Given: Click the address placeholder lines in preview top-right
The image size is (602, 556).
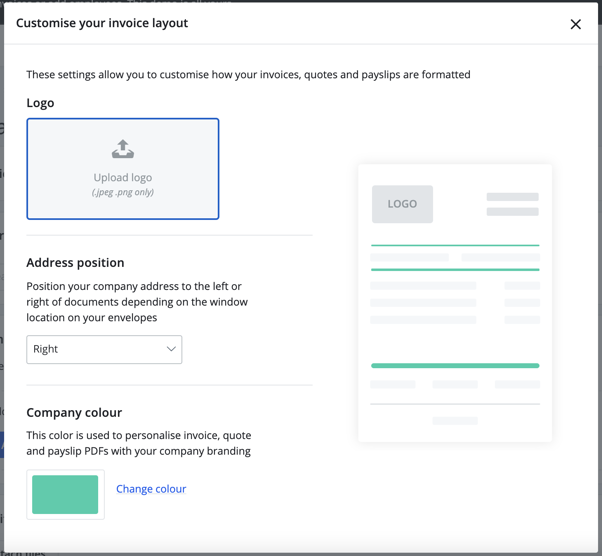Looking at the screenshot, I should pyautogui.click(x=512, y=204).
